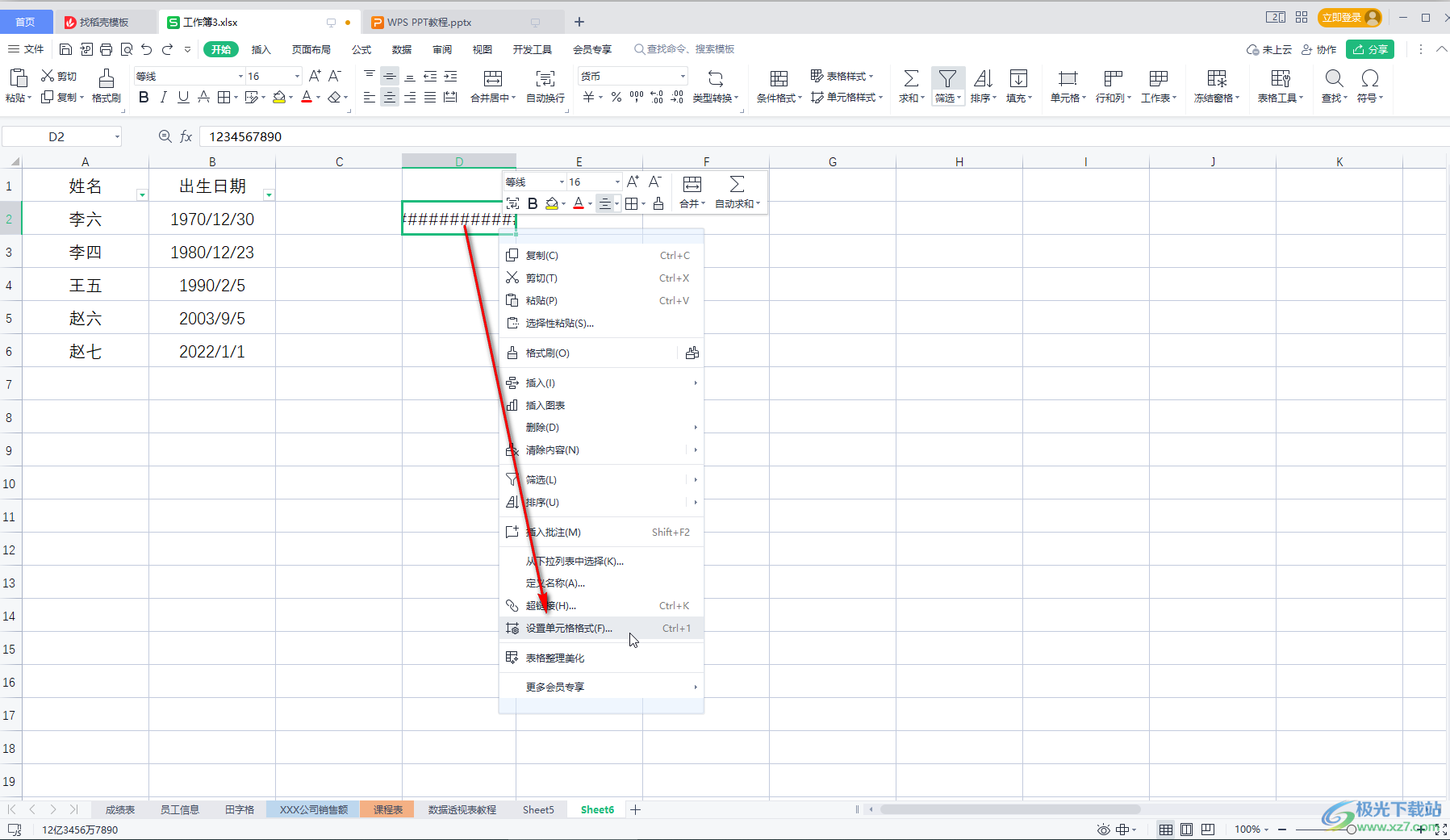This screenshot has height=840, width=1450.
Task: Click the AutoSum (求和) sigma icon
Action: click(x=911, y=78)
